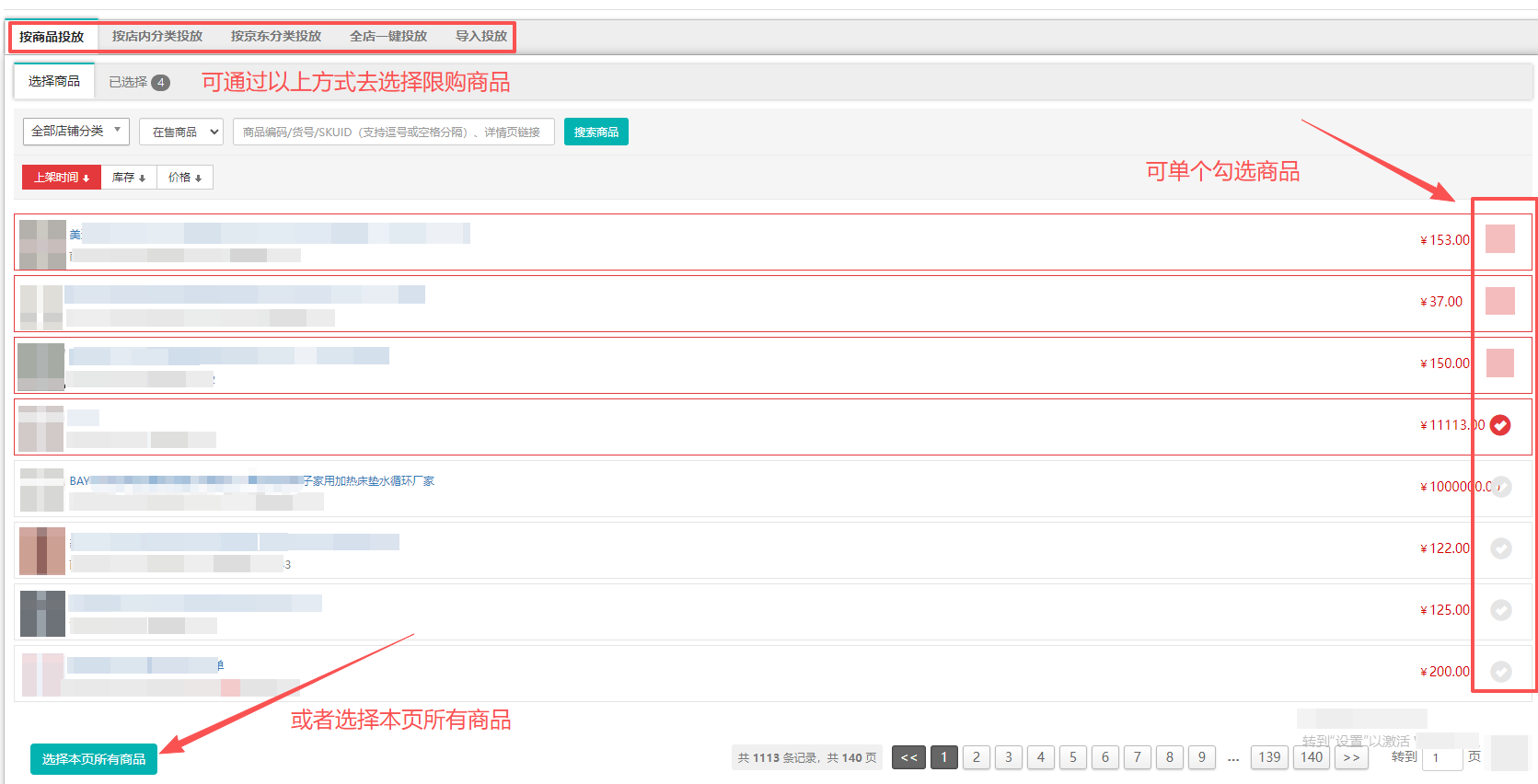
Task: Click the badge count beside 已选择
Action: 160,83
